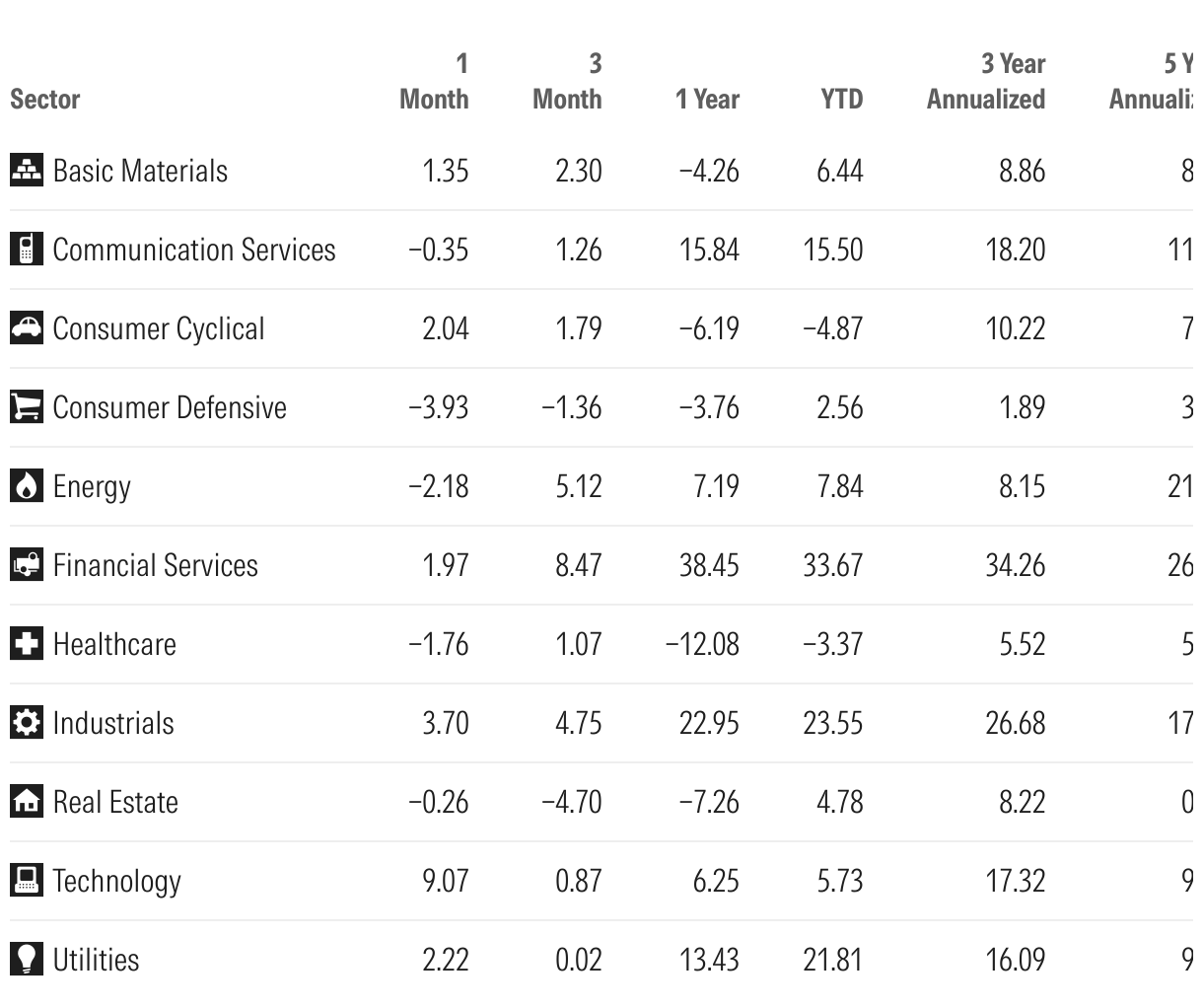1203x1008 pixels.
Task: Sort by the 1 Year column header
Action: coord(707,99)
